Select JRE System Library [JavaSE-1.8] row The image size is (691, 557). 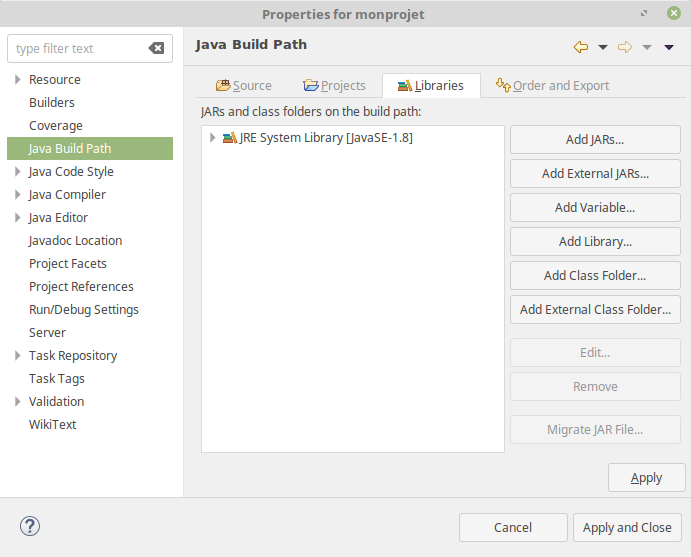point(353,138)
